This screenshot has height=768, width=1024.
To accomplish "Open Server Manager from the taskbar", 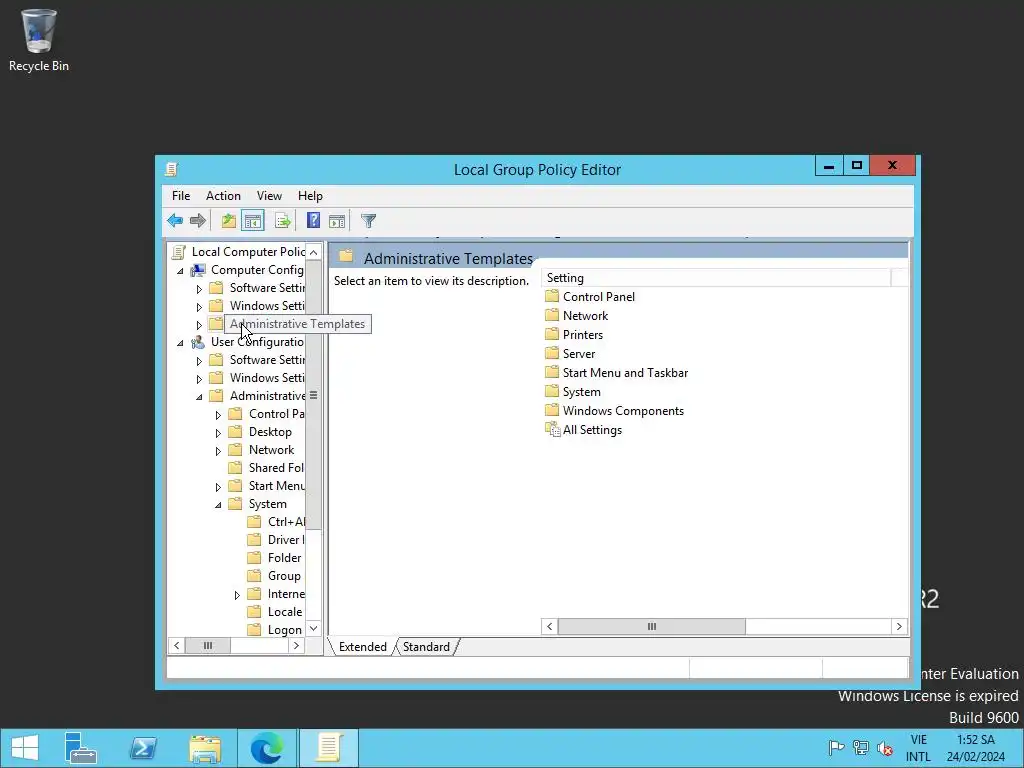I will (81, 748).
